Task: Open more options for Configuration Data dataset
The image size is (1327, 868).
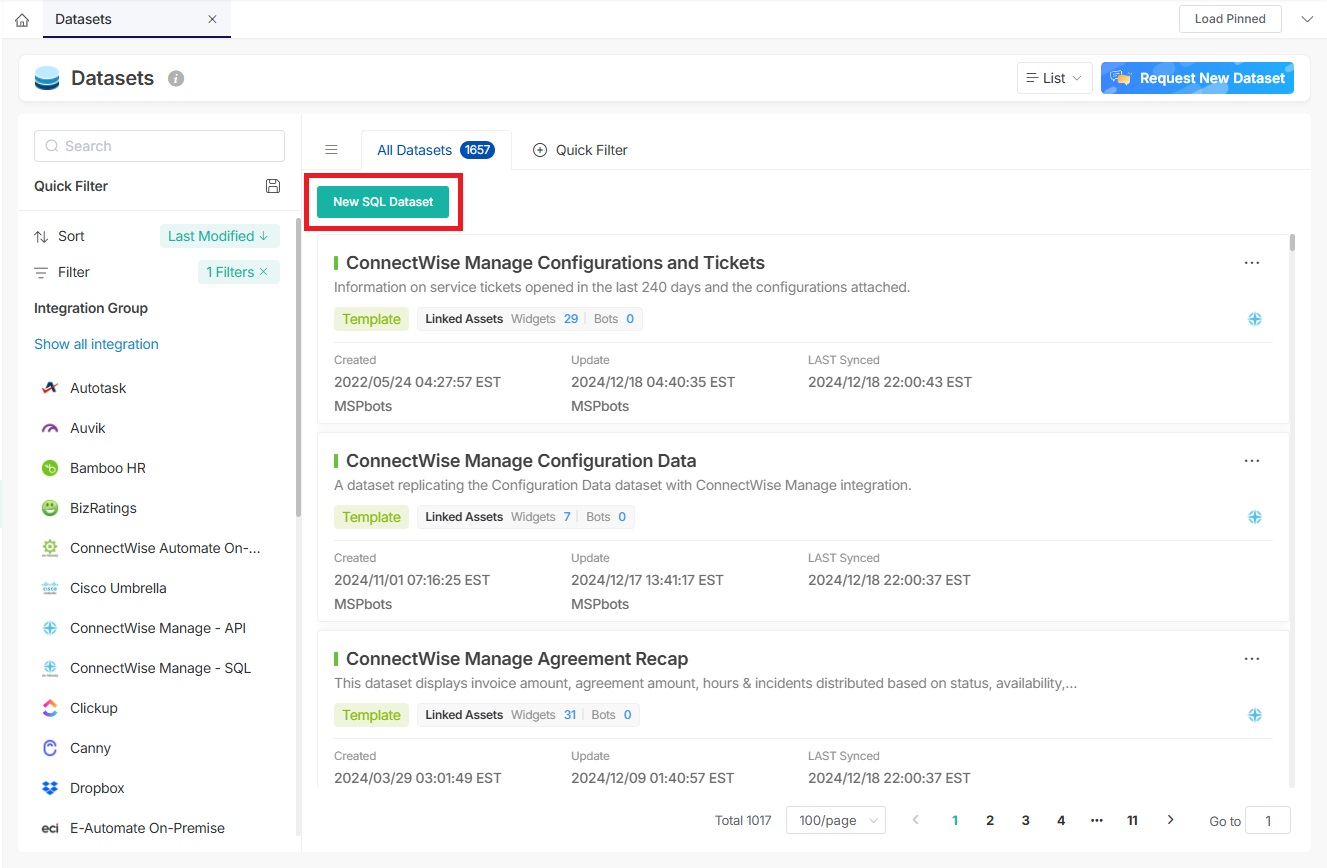Action: [1251, 461]
